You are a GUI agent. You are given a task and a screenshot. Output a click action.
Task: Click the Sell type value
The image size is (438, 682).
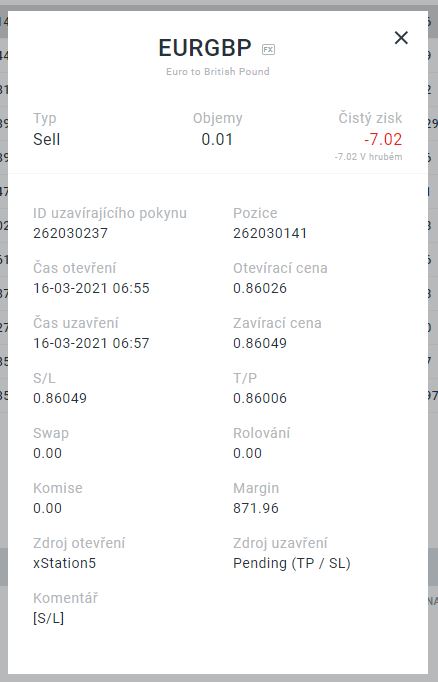[x=47, y=140]
